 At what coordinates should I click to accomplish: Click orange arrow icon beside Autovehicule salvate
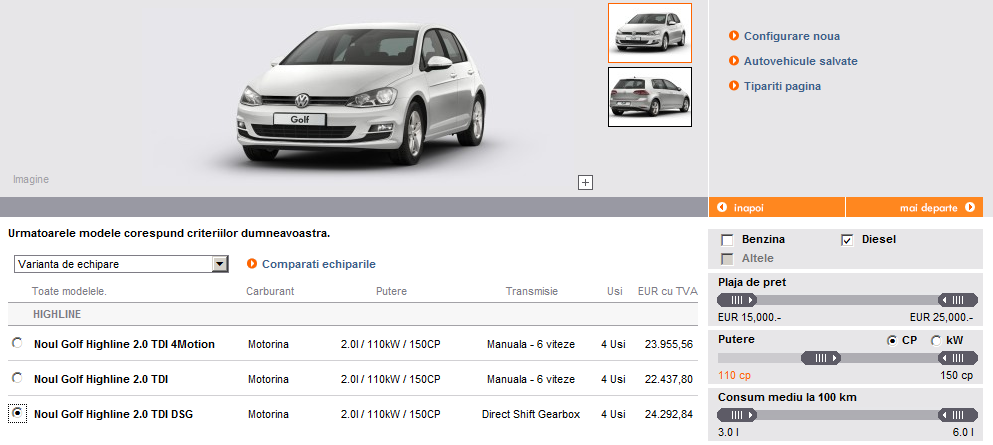(734, 61)
